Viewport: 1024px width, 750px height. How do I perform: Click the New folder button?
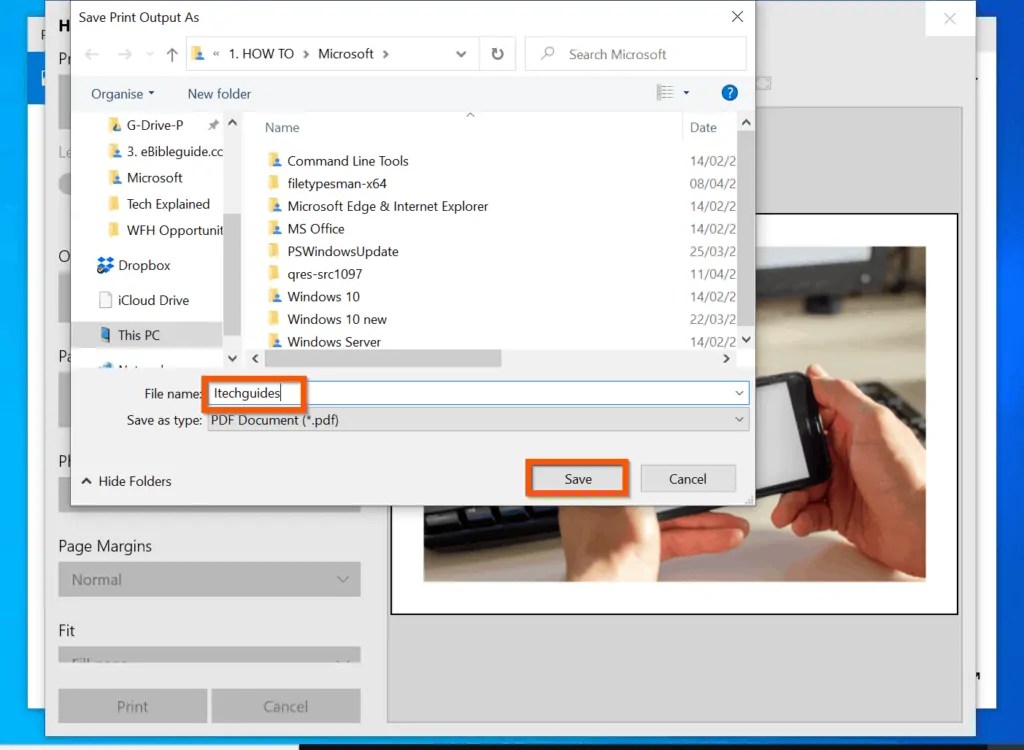(219, 93)
